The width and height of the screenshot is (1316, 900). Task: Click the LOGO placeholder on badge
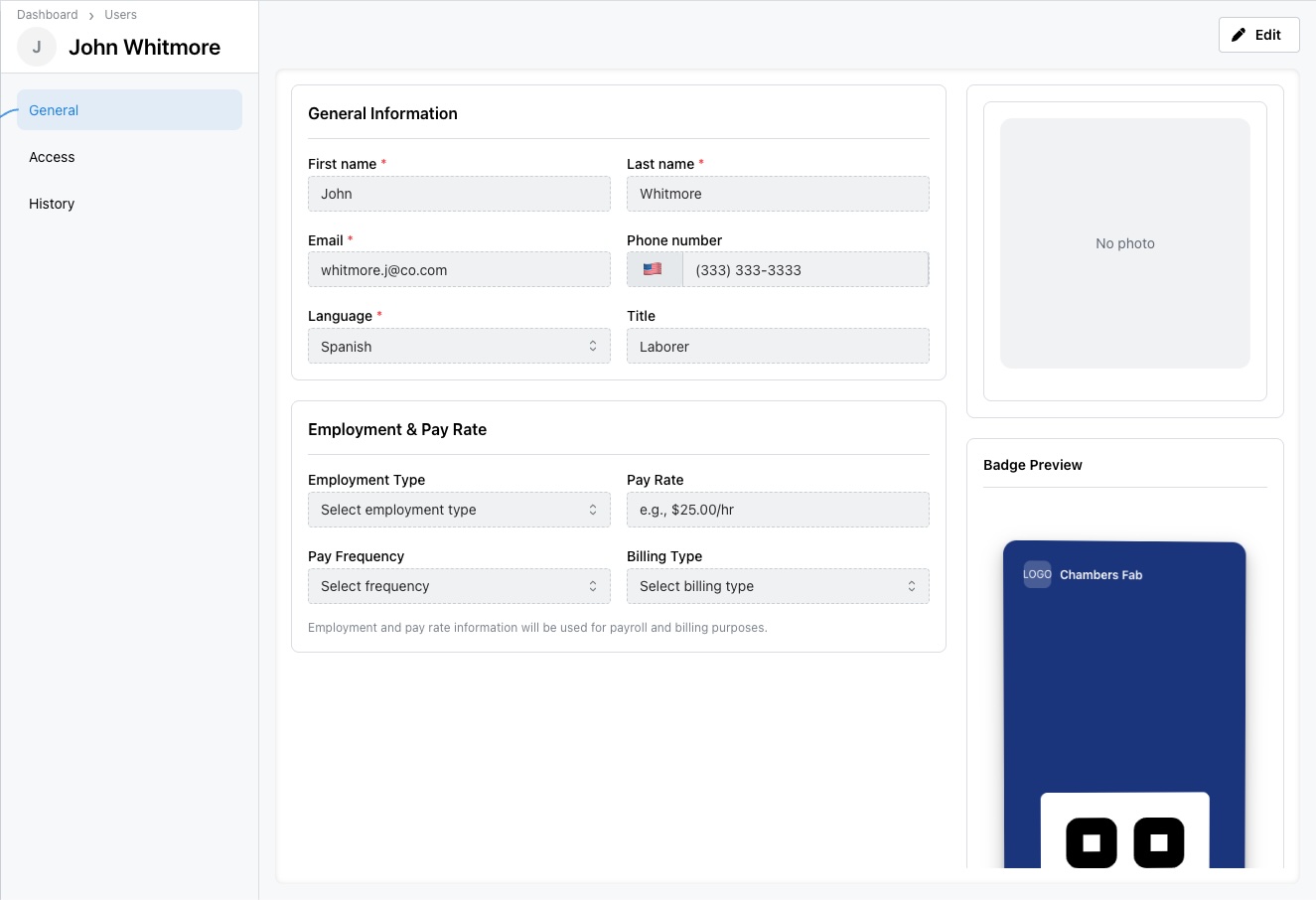[x=1037, y=574]
